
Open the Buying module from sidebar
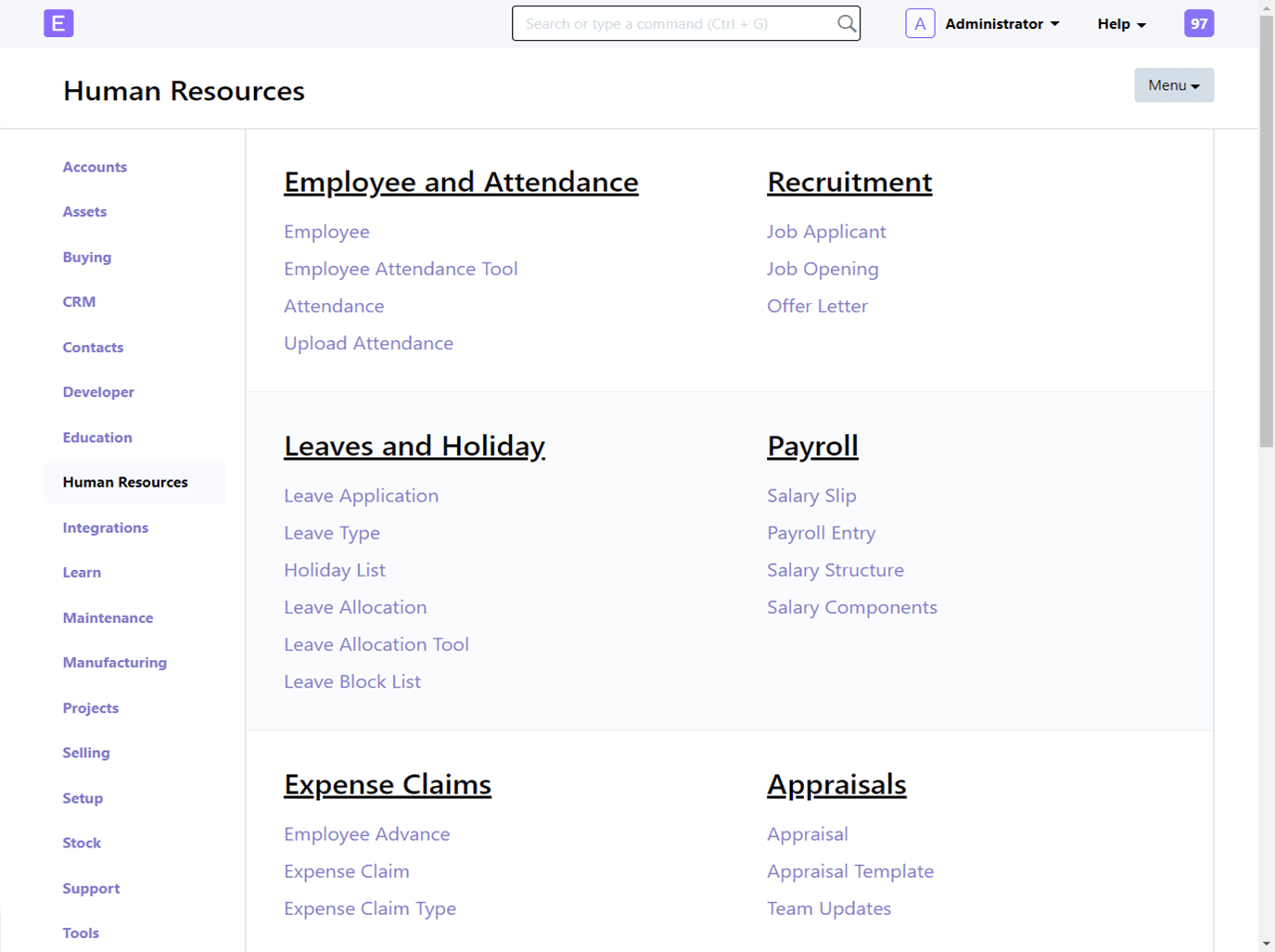pyautogui.click(x=86, y=257)
